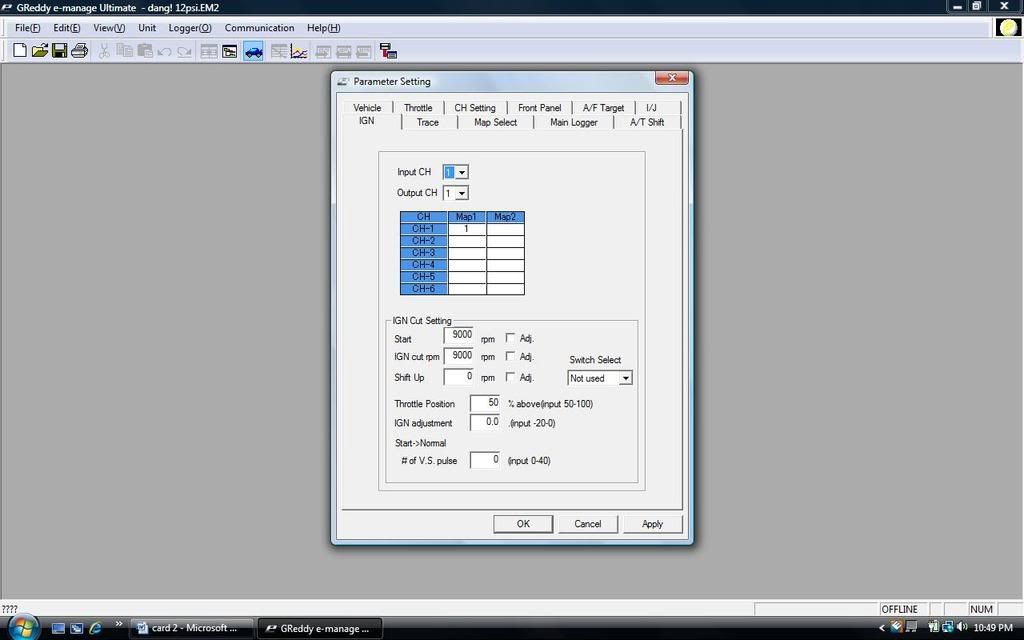Save the map with the floppy disk icon
The width and height of the screenshot is (1024, 640).
59,51
